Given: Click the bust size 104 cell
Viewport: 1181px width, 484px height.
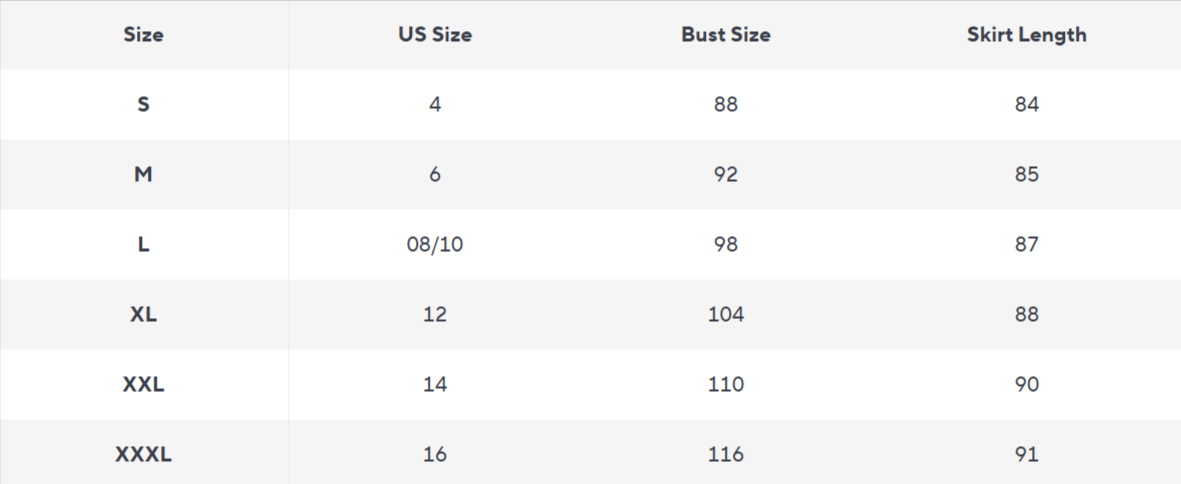Looking at the screenshot, I should tap(726, 314).
